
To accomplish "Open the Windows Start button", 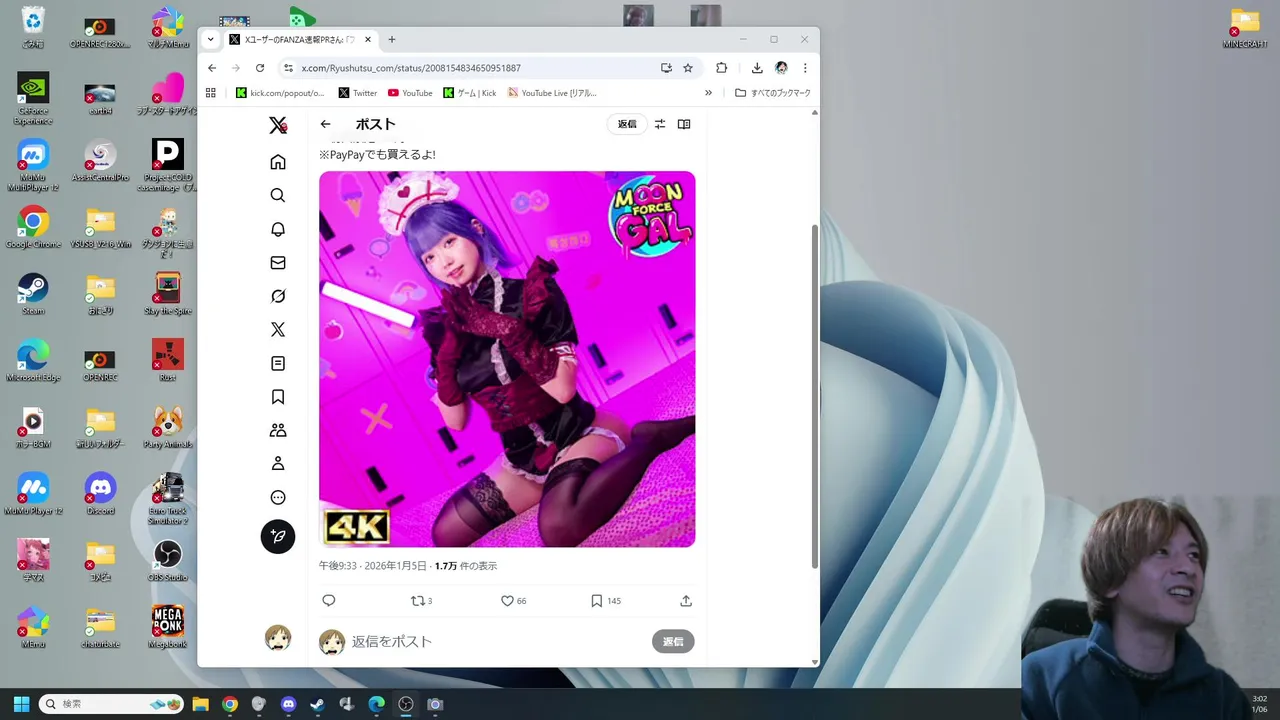I will point(21,704).
